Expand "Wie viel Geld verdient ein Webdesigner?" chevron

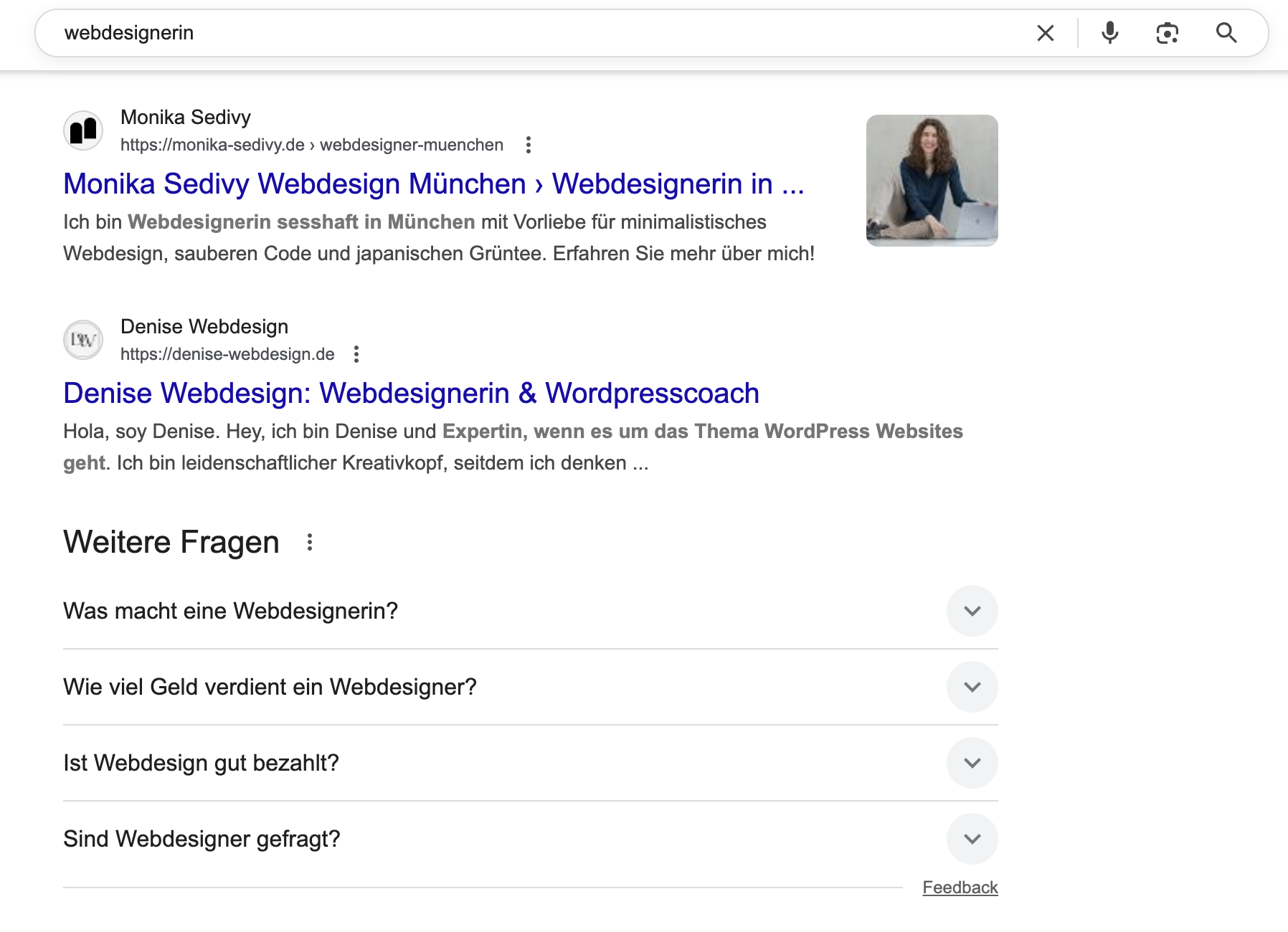coord(972,687)
